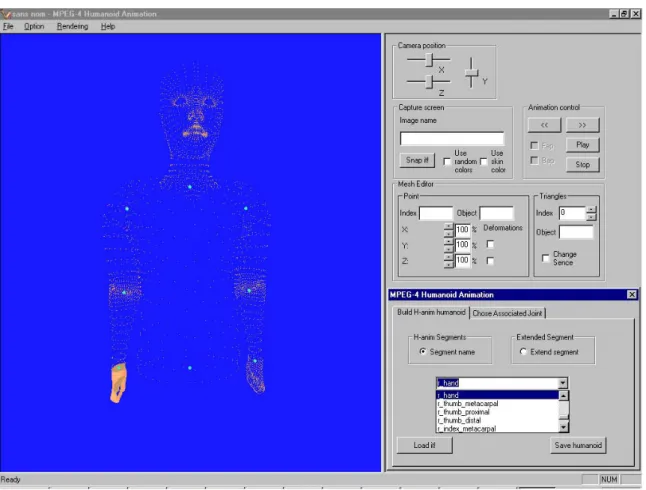The height and width of the screenshot is (490, 646).
Task: Click the camera X position slider
Action: click(x=428, y=60)
